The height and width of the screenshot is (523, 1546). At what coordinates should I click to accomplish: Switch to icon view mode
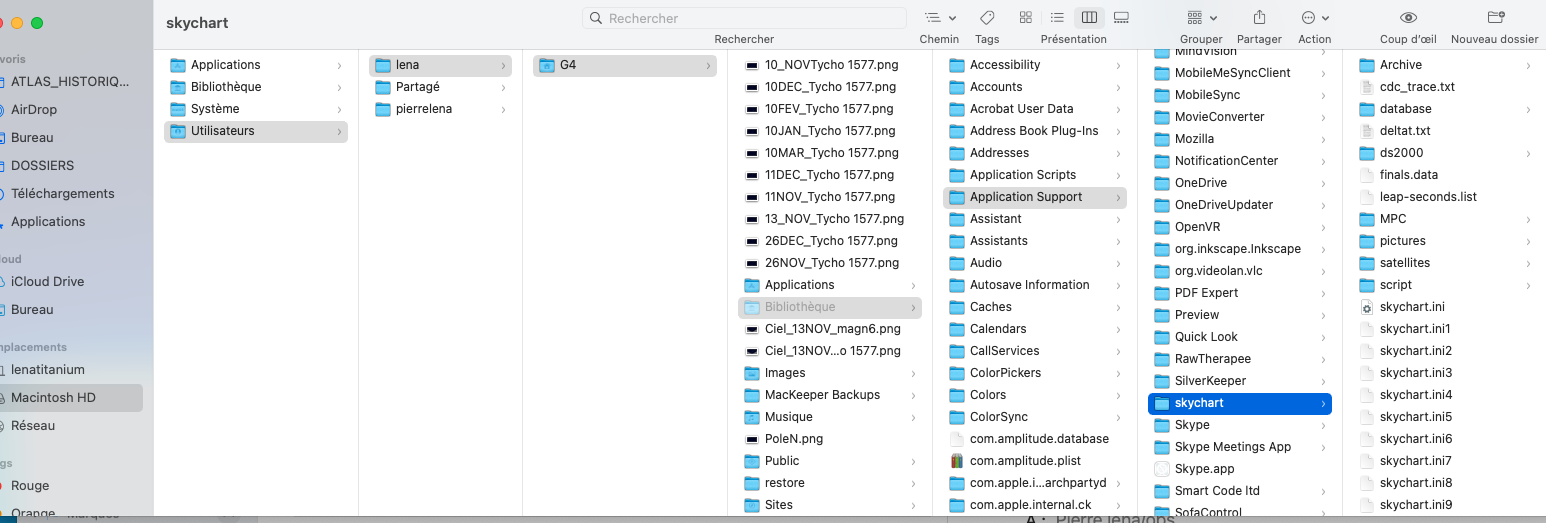point(1025,18)
